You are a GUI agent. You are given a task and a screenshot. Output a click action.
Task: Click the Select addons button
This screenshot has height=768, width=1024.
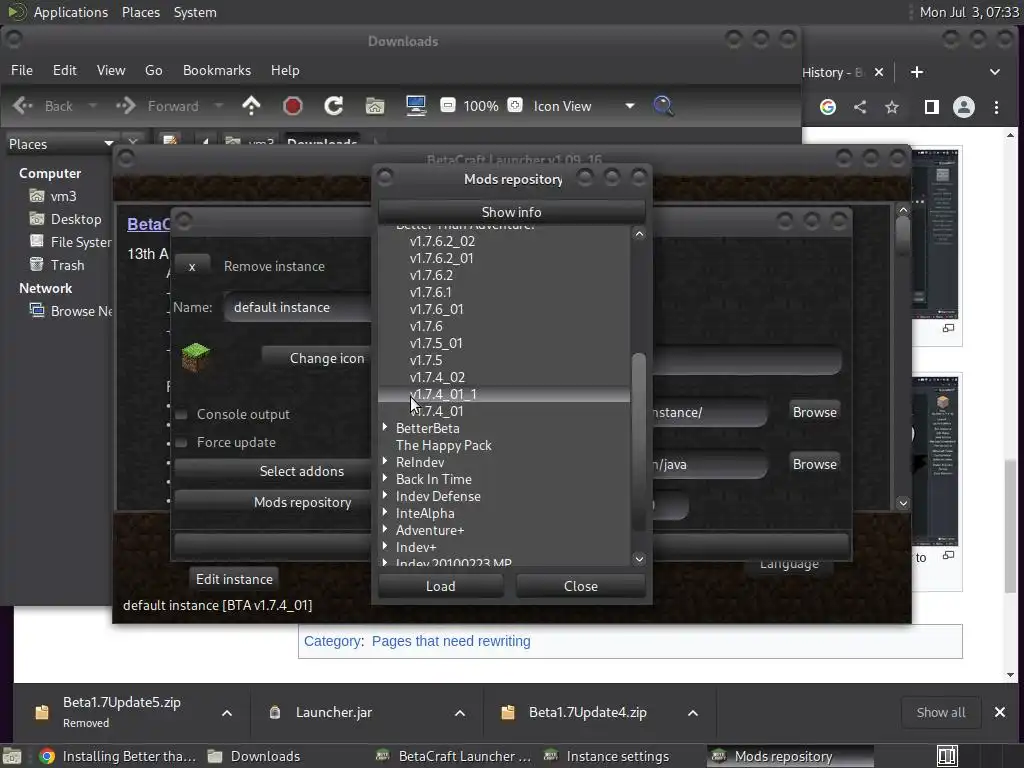coord(273,472)
